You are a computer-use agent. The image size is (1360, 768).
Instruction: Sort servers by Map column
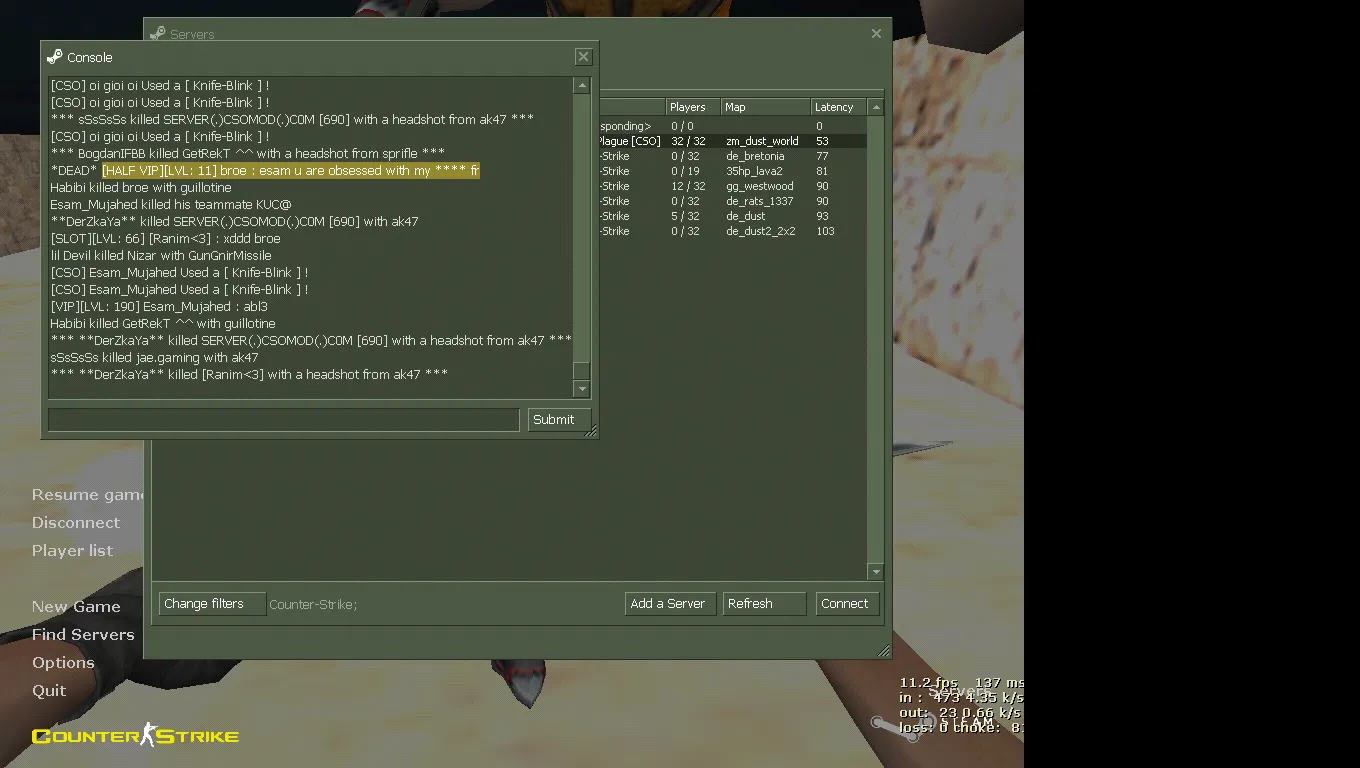[x=766, y=107]
